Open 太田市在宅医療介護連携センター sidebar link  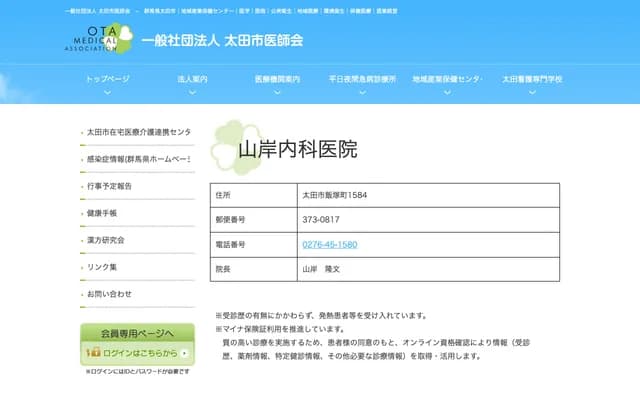click(138, 132)
